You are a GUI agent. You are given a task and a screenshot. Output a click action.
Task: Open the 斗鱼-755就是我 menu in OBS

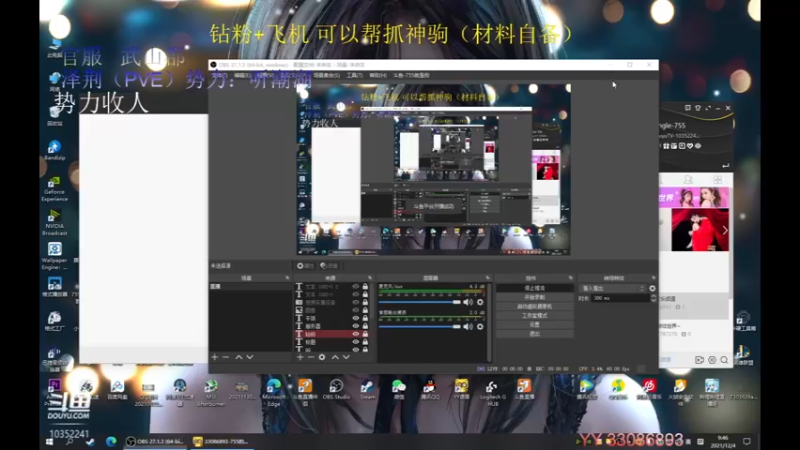point(411,76)
